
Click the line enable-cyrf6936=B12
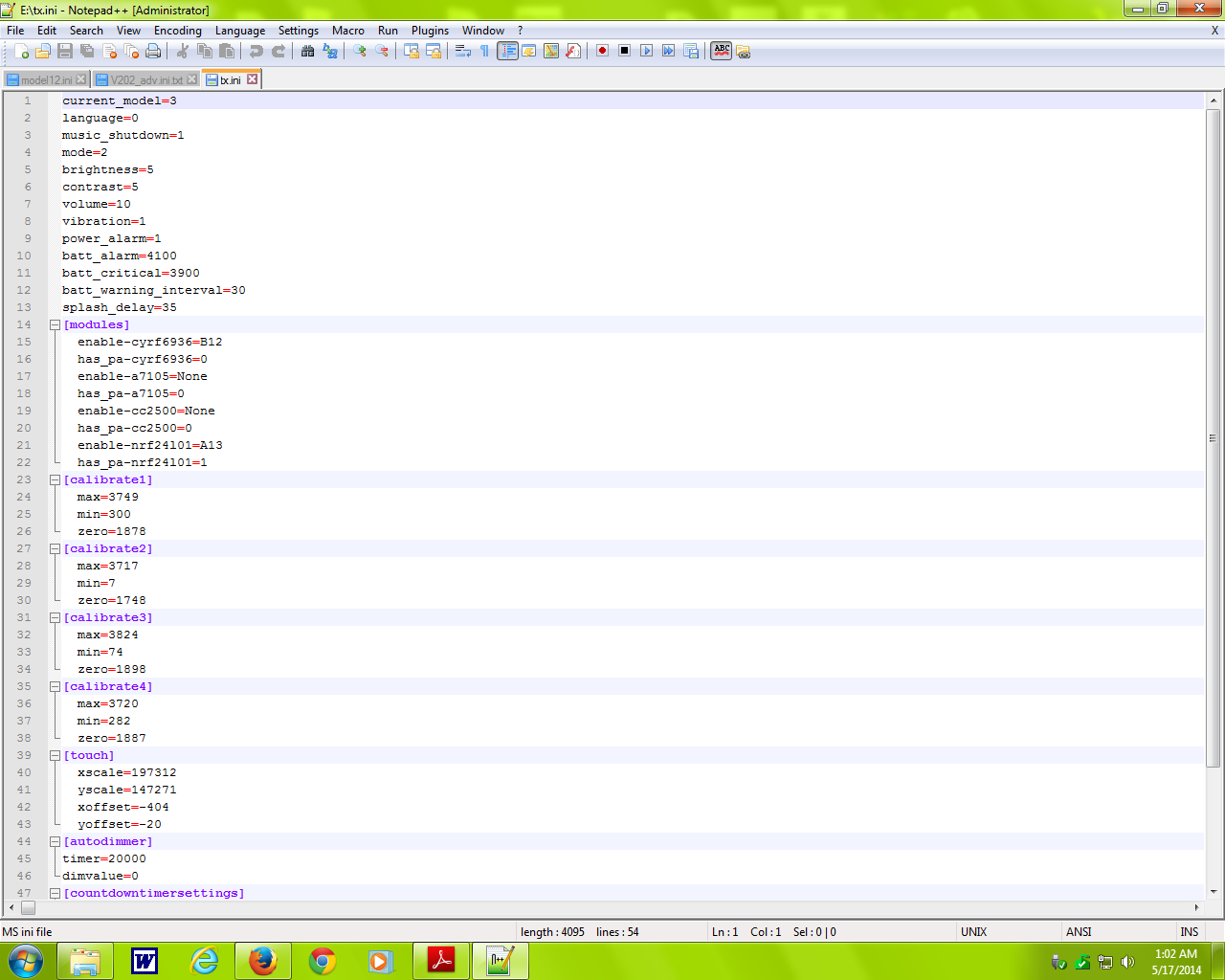[150, 342]
